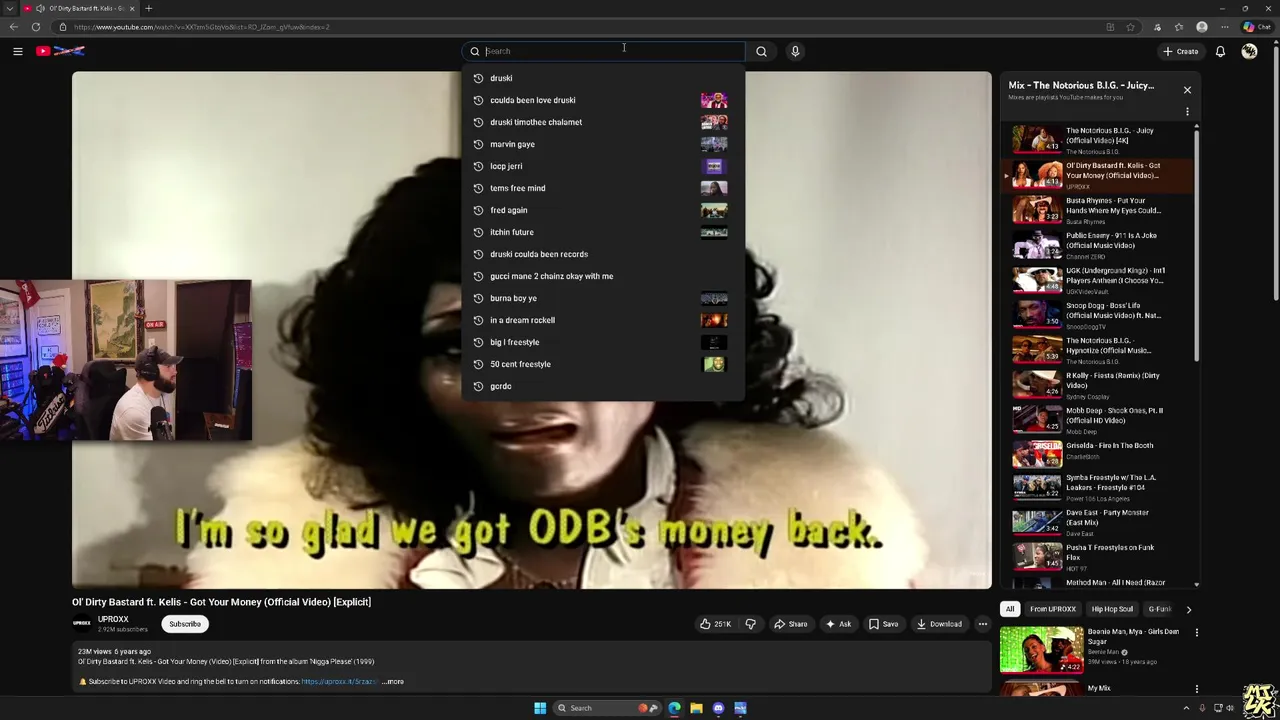Save the video to a playlist
Viewport: 1280px width, 720px height.
click(883, 624)
